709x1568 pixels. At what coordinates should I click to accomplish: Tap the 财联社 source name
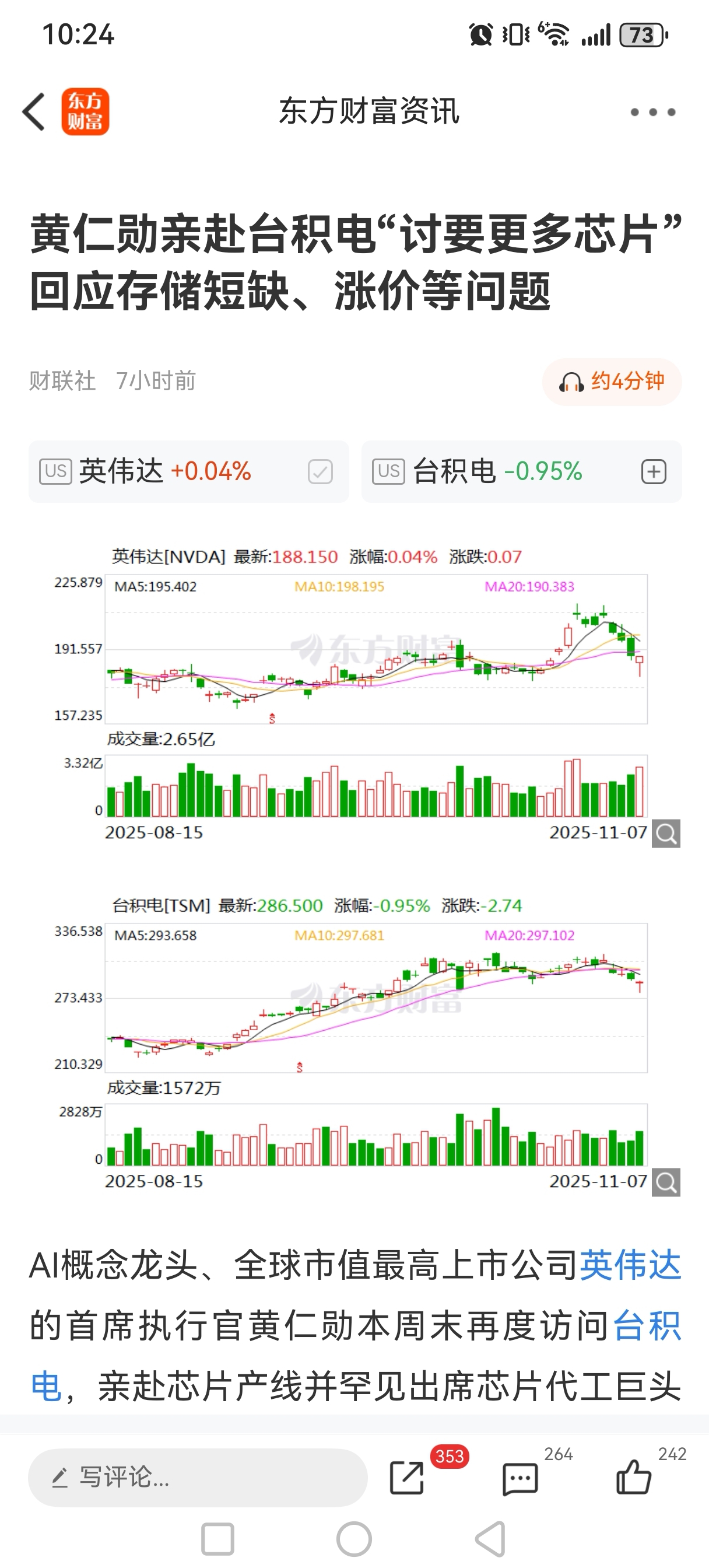tap(62, 381)
